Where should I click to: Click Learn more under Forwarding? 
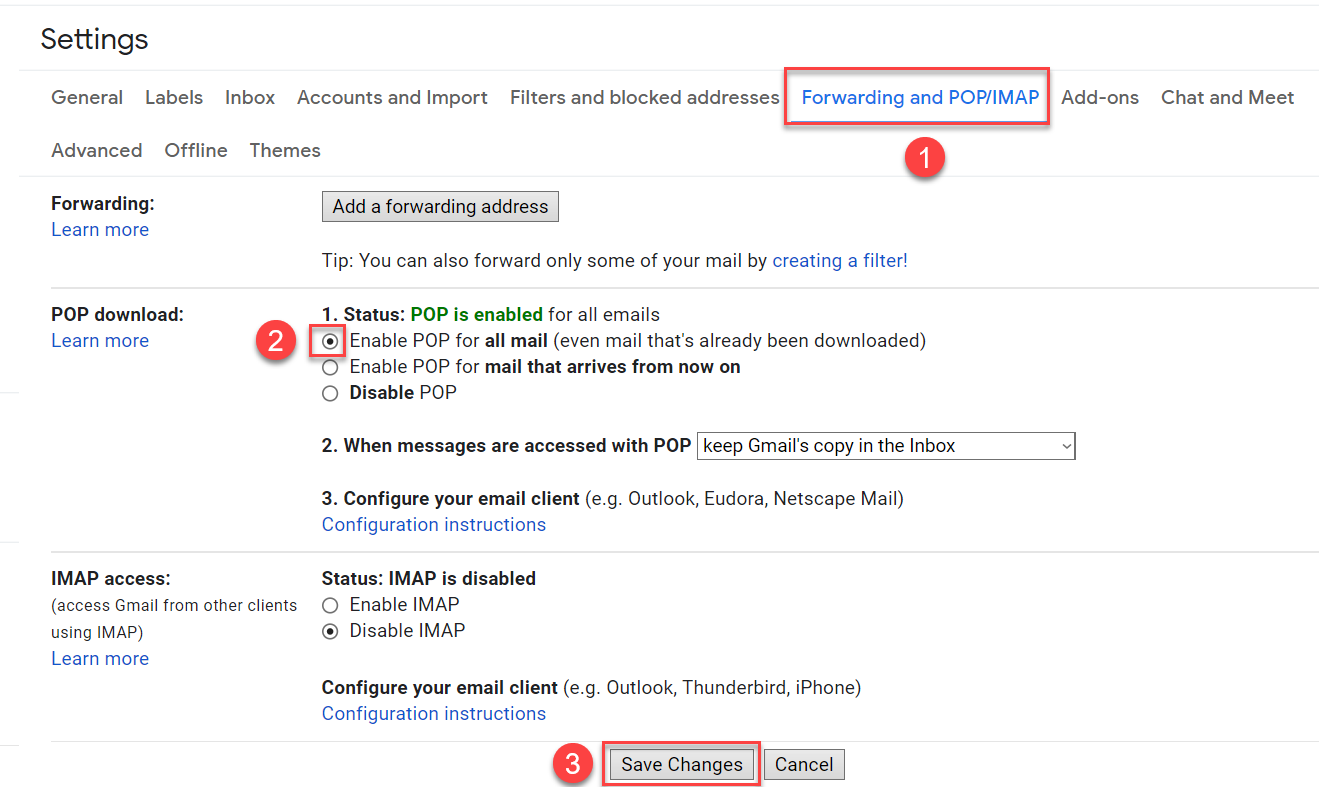100,230
